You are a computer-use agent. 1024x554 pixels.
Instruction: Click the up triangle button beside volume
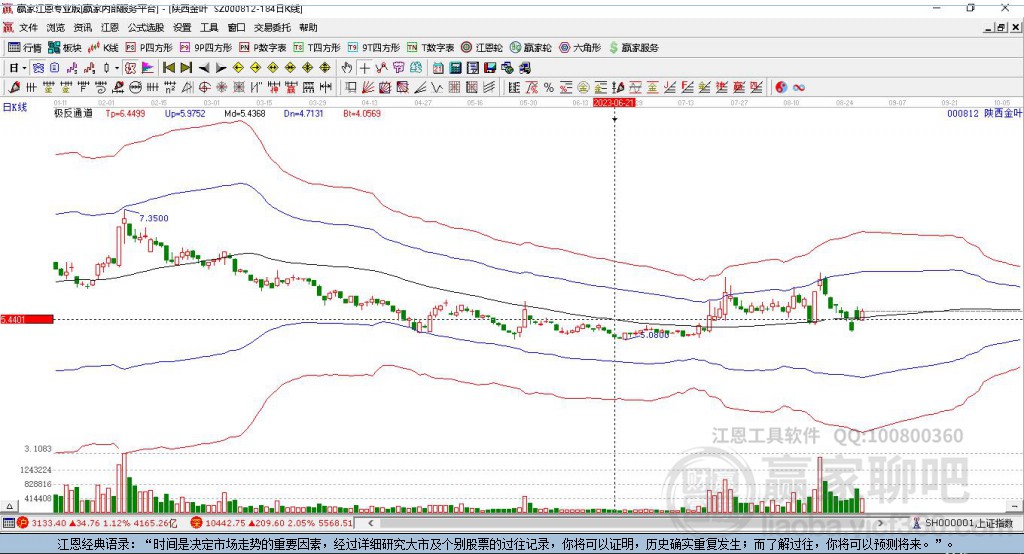pos(9,506)
